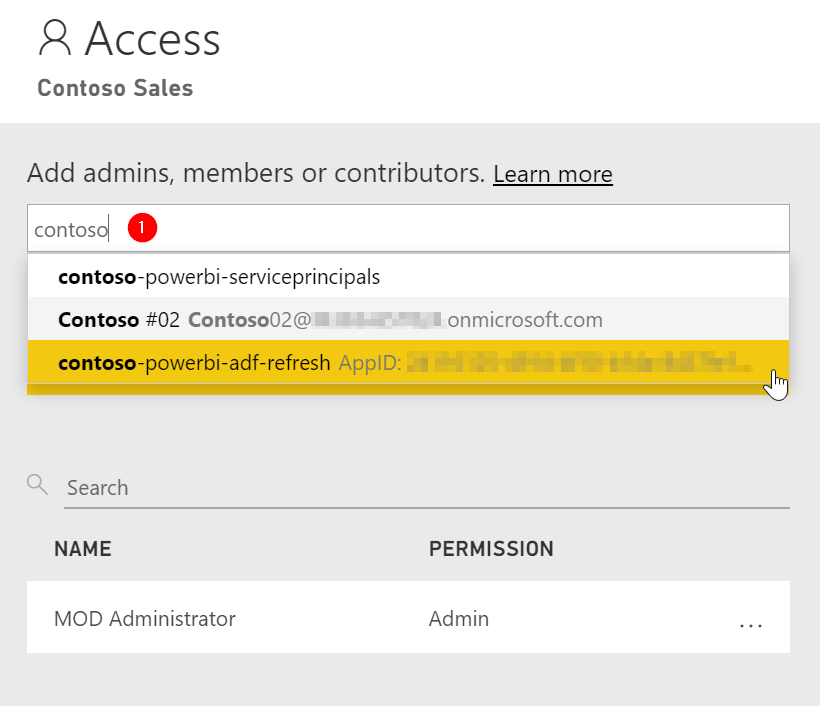Choose contoso-powerbi-adf-refresh suggestion
The image size is (820, 706).
click(x=408, y=362)
